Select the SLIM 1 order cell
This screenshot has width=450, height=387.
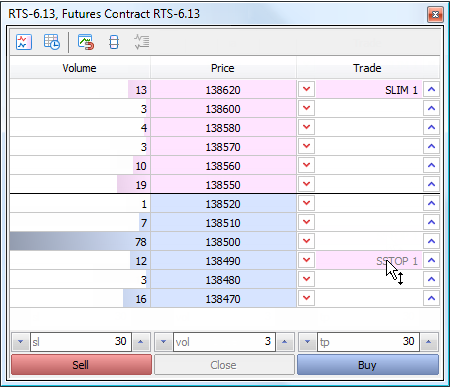pos(369,89)
